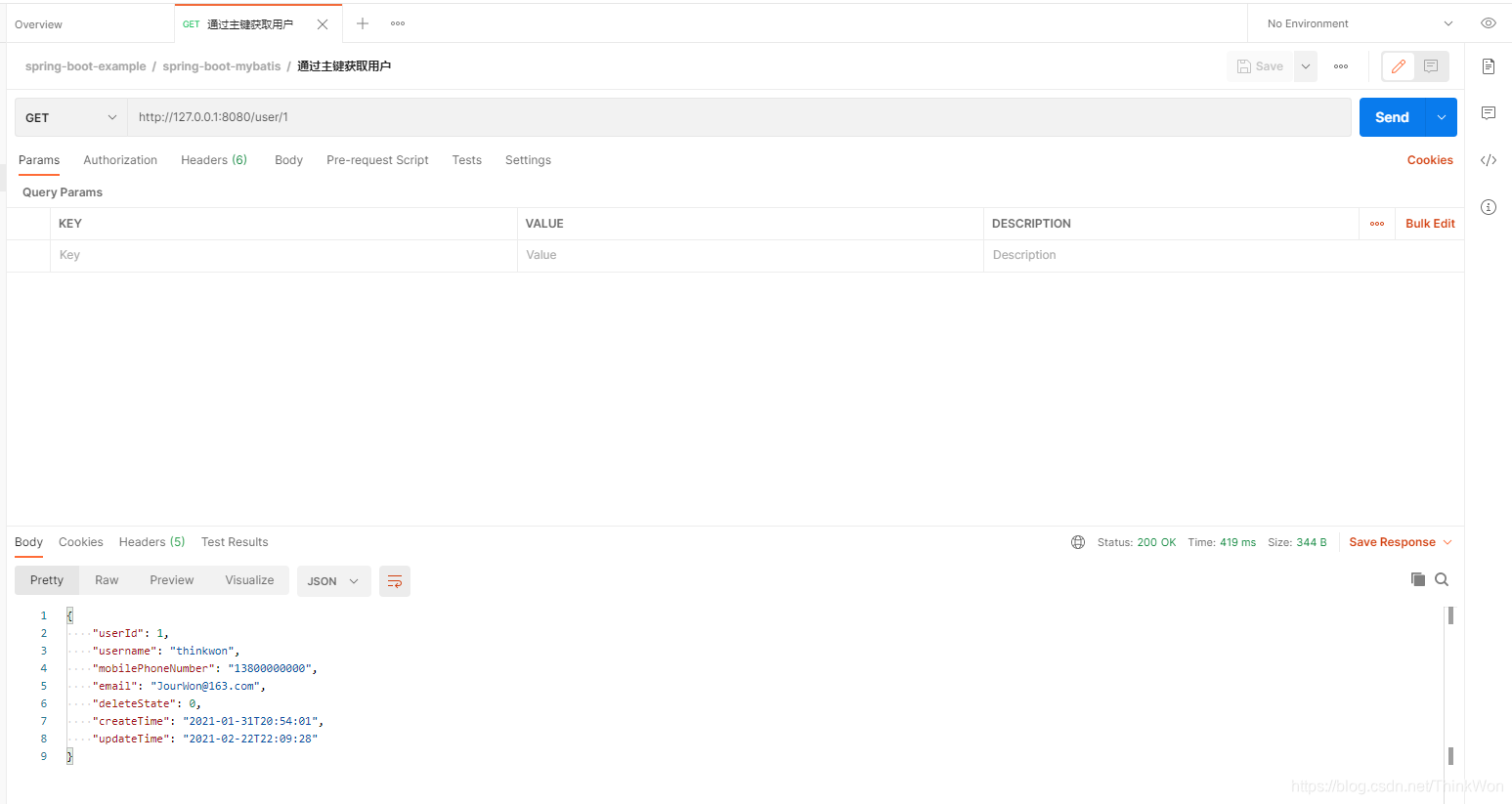Open the response Cookies tab
1512x804 pixels.
click(x=80, y=542)
